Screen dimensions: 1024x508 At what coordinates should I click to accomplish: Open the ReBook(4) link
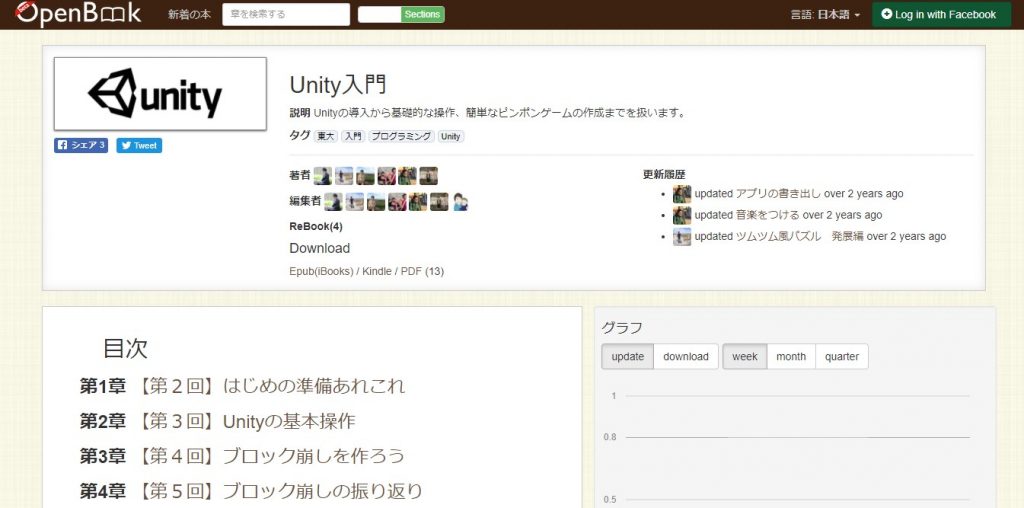316,227
